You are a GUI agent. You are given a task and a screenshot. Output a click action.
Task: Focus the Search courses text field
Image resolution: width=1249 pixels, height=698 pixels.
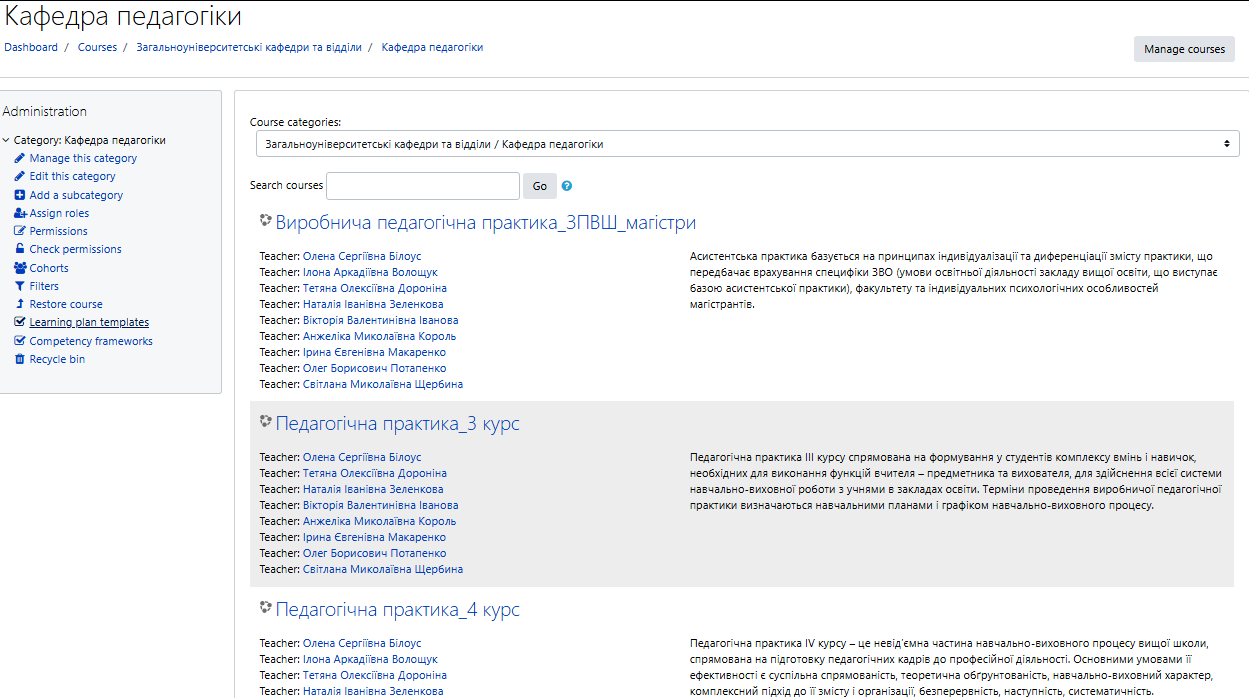(x=423, y=186)
